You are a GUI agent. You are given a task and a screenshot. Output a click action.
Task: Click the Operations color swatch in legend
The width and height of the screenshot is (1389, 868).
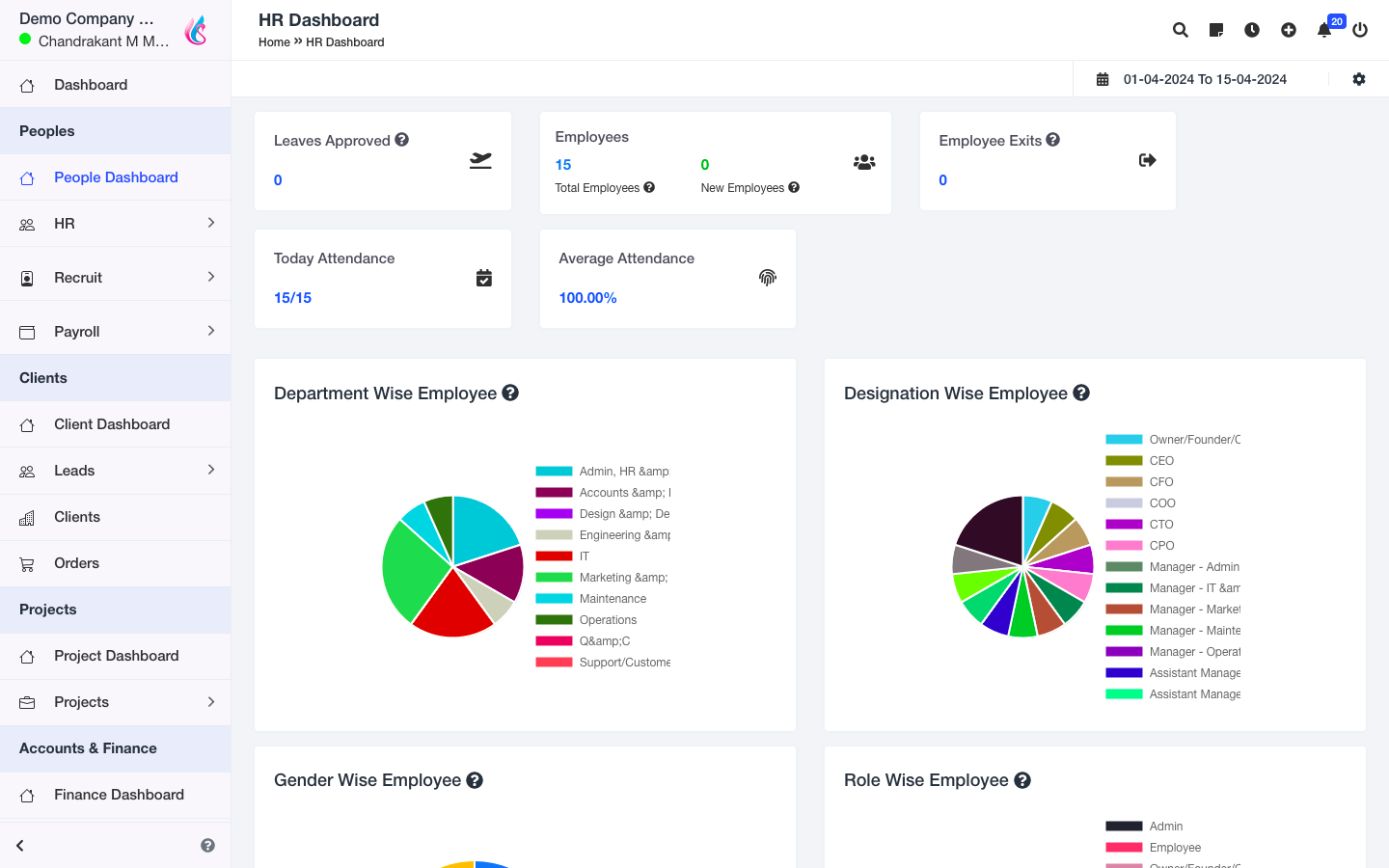(554, 620)
